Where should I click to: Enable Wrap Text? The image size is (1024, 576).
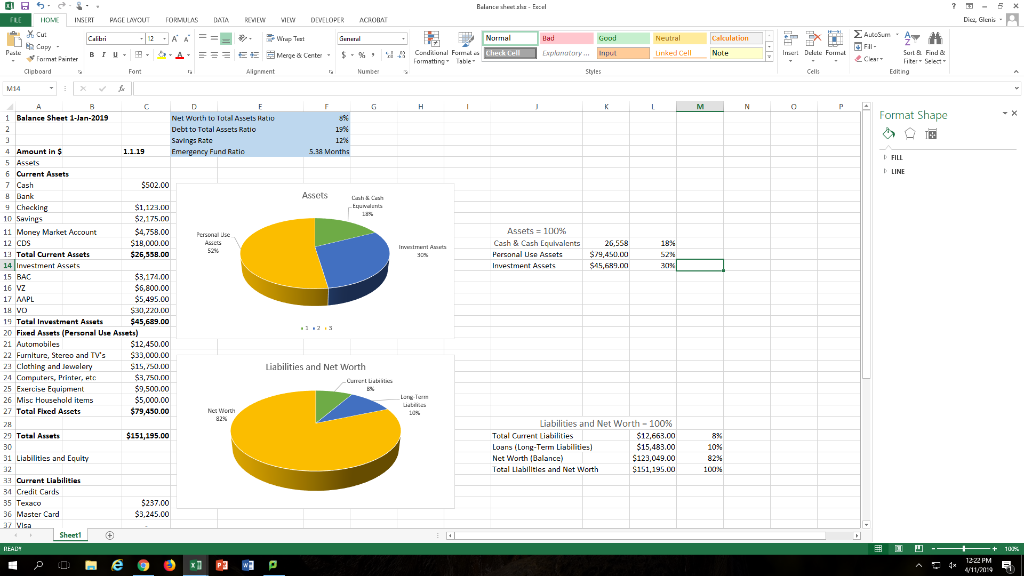[283, 37]
